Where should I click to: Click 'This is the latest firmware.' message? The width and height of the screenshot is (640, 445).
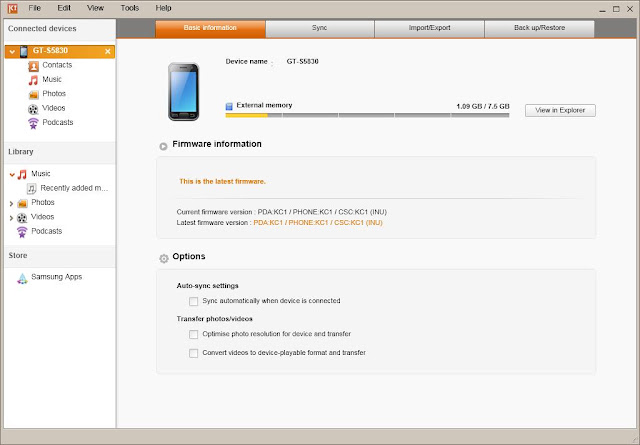click(x=222, y=182)
